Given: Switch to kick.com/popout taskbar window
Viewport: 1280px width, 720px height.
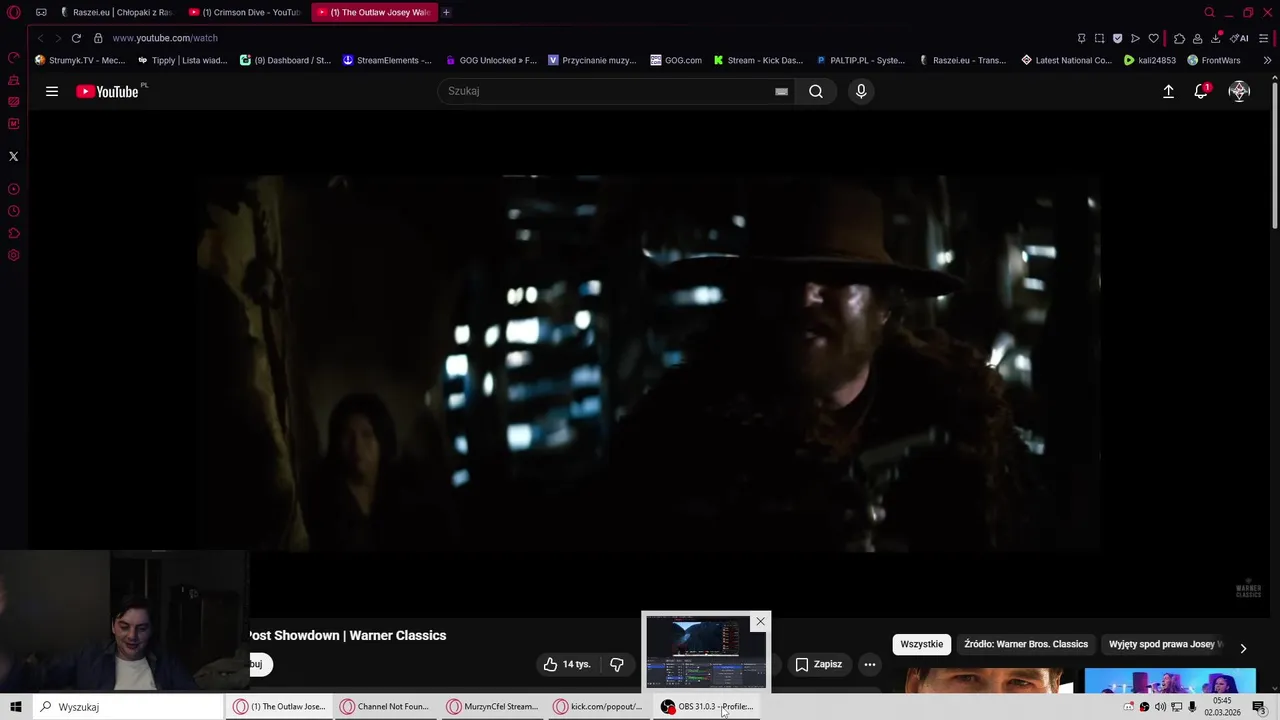Looking at the screenshot, I should [x=599, y=707].
